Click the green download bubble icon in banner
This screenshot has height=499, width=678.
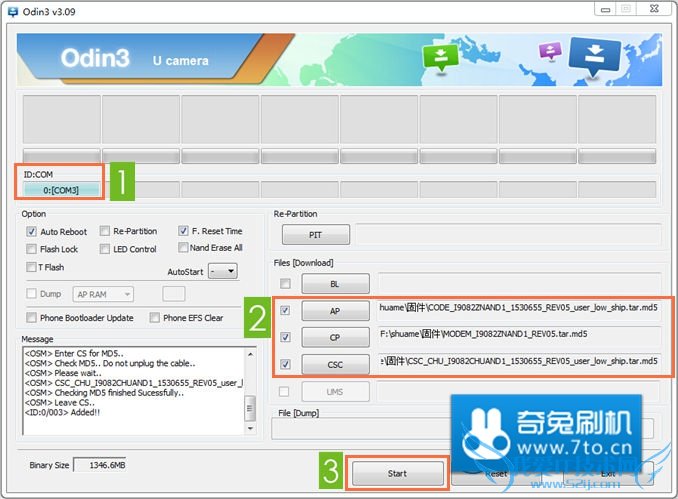click(441, 58)
